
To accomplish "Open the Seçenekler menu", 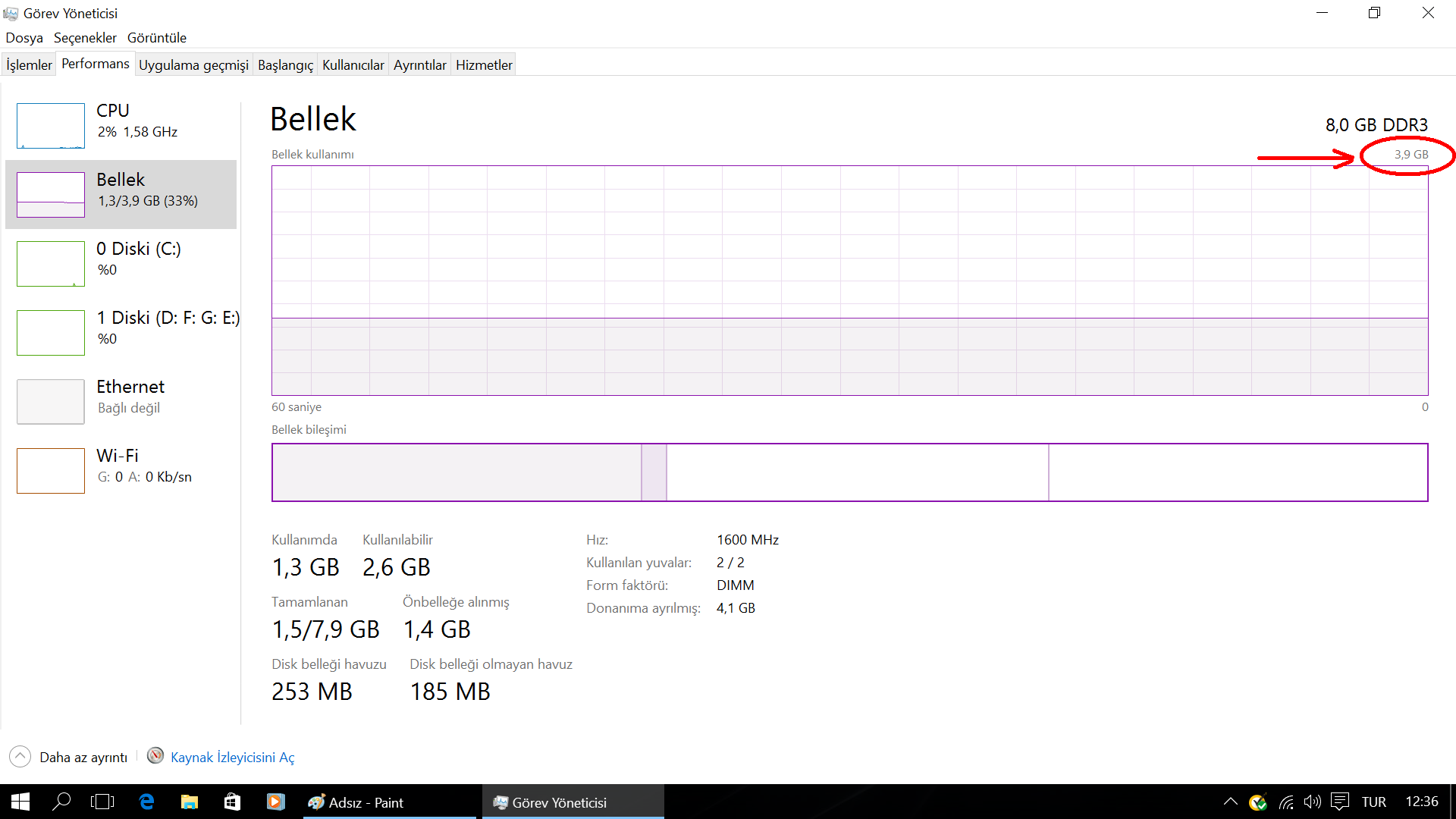I will [85, 38].
